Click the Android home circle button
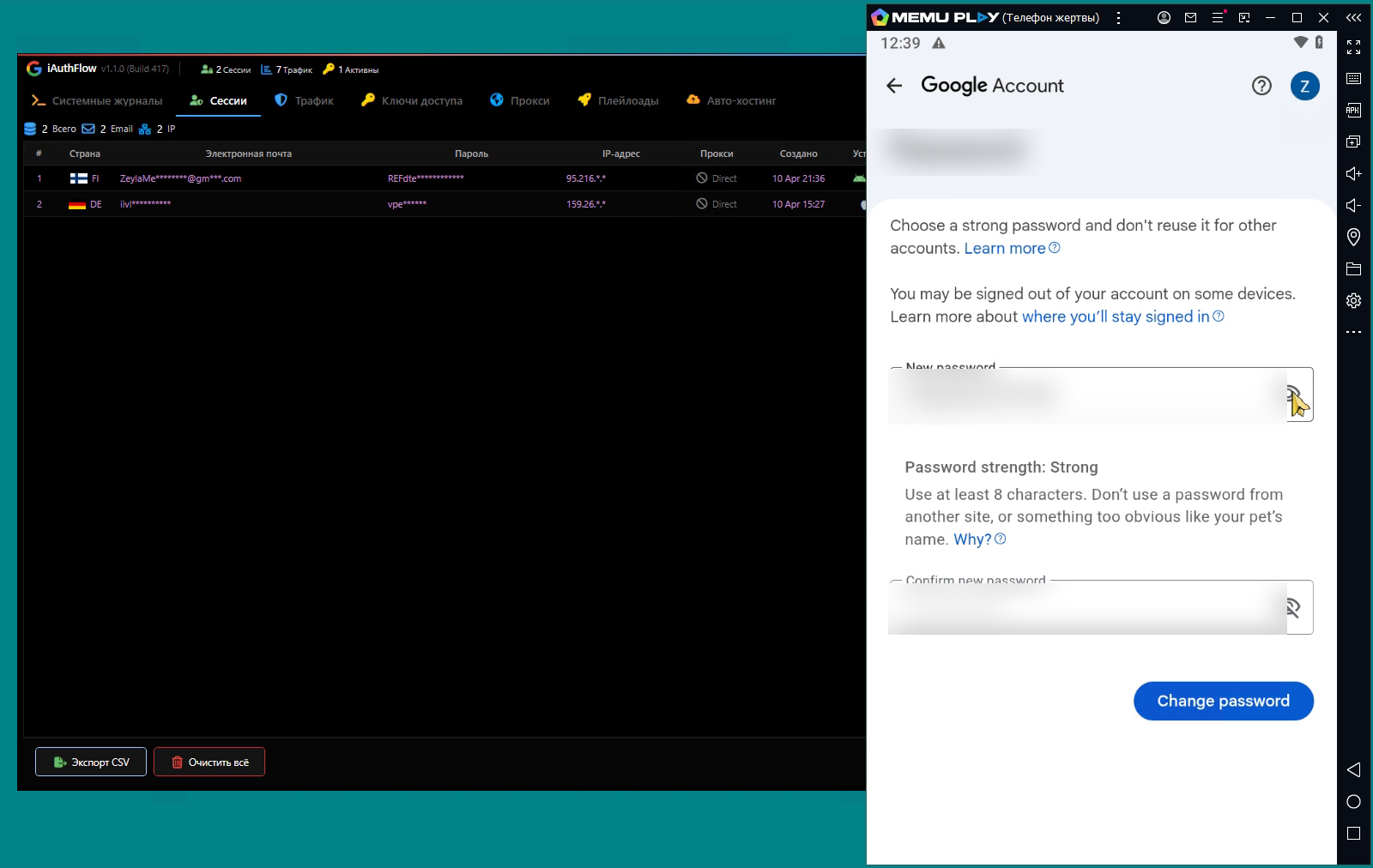The width and height of the screenshot is (1373, 868). point(1353,801)
